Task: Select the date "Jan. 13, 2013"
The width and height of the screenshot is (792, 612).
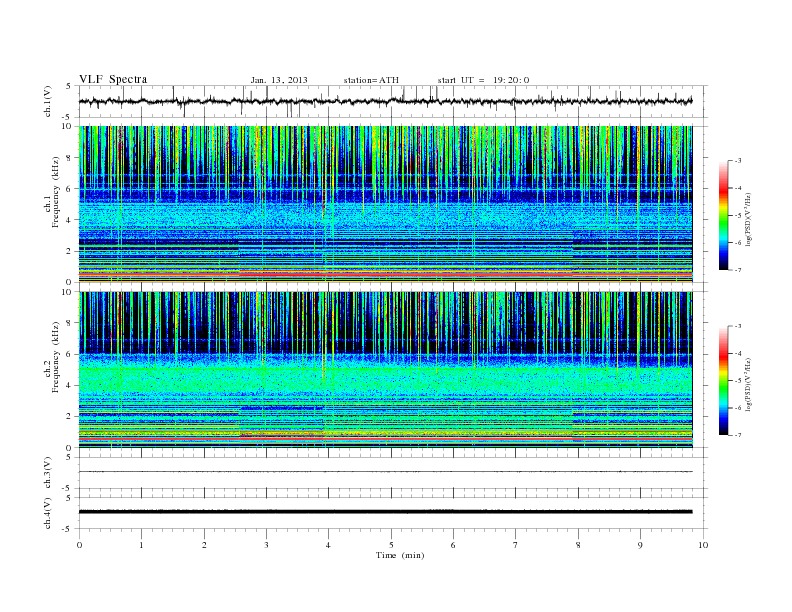Action: (x=279, y=80)
